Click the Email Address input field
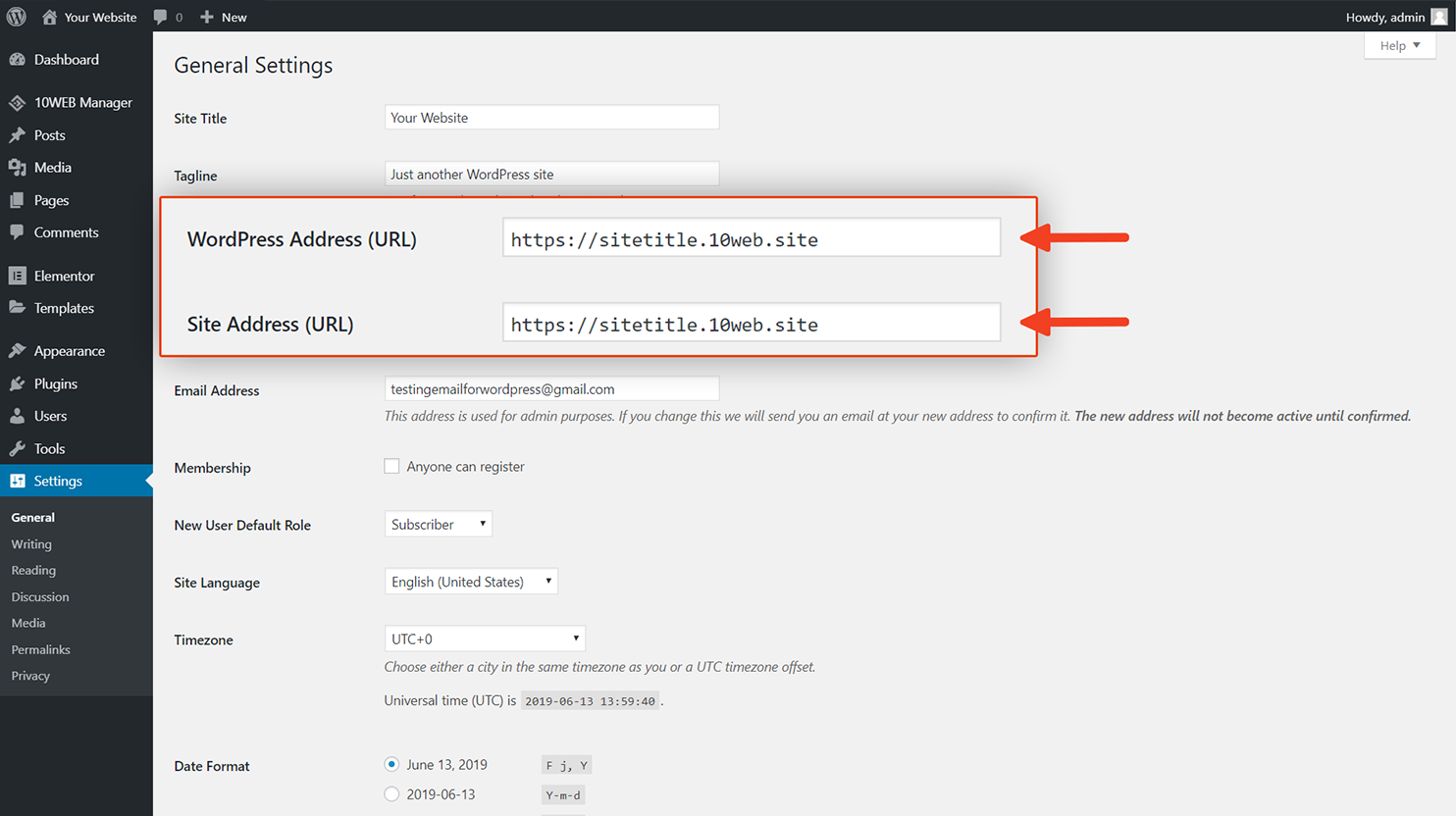The width and height of the screenshot is (1456, 816). click(x=551, y=388)
